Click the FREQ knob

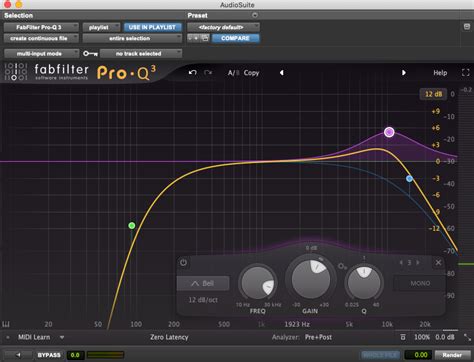coord(257,284)
